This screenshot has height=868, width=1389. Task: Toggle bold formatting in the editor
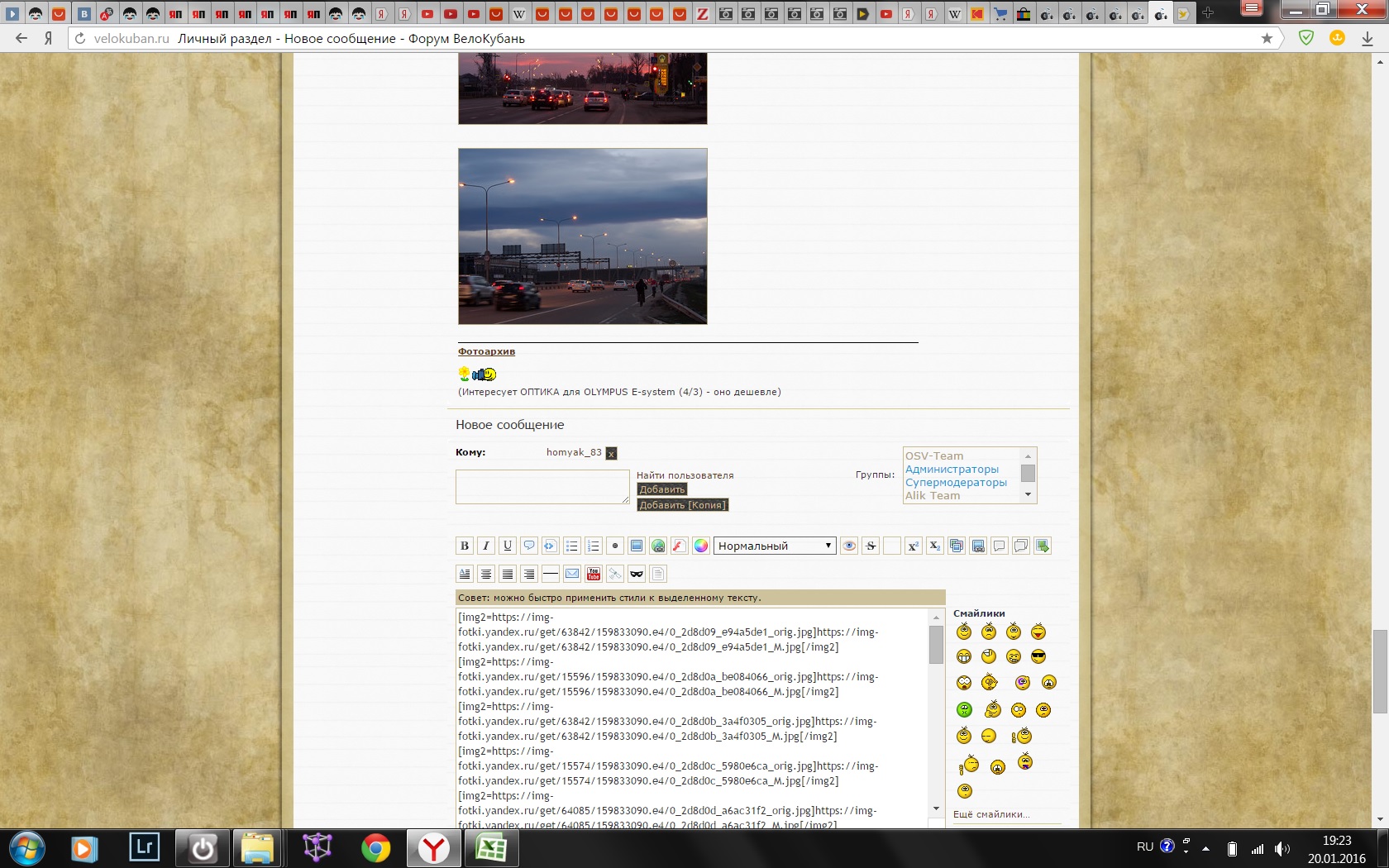[465, 546]
